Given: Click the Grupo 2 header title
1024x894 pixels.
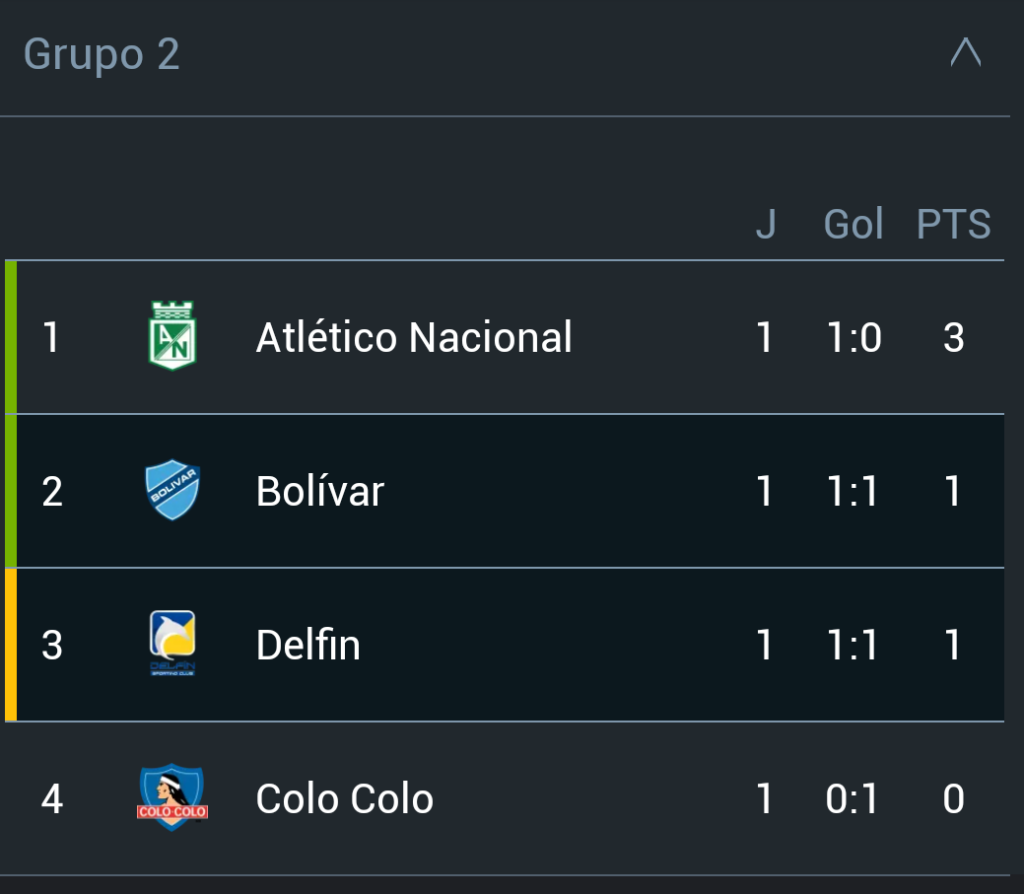Looking at the screenshot, I should 102,54.
